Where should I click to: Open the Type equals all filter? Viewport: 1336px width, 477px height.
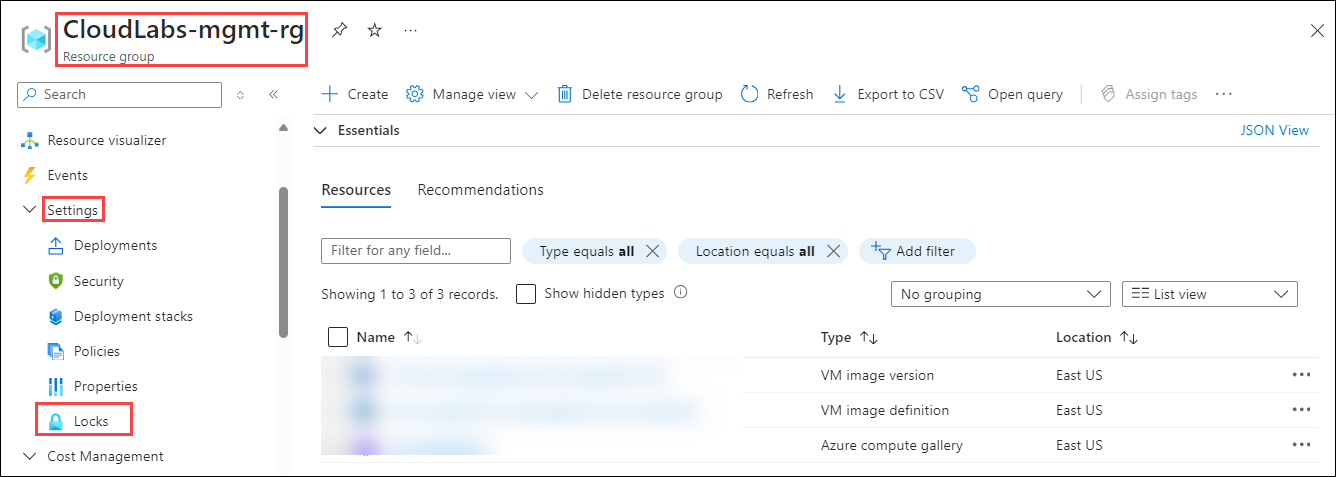(587, 251)
